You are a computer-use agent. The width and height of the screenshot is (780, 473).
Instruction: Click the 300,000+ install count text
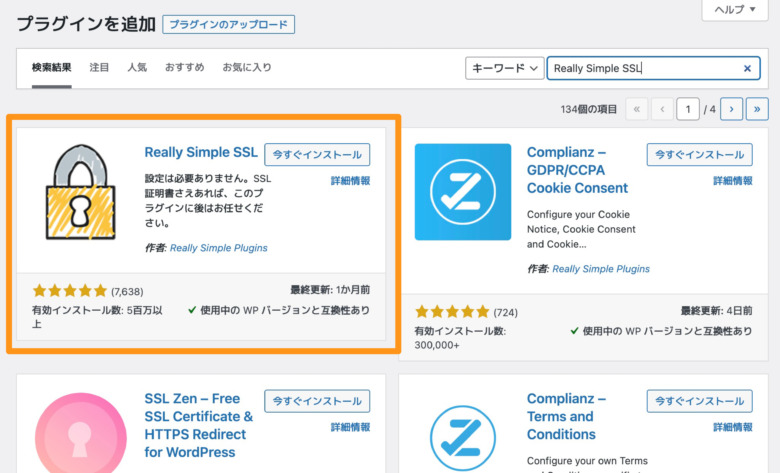437,345
